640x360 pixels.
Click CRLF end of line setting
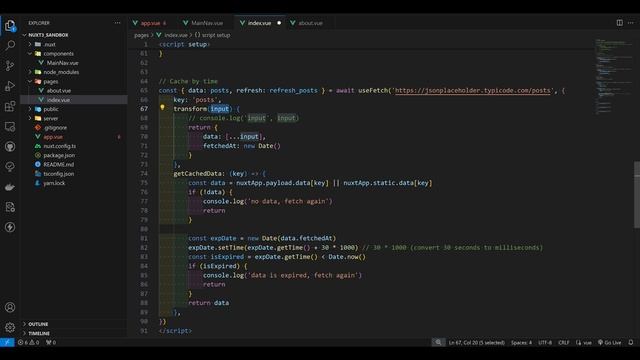point(564,342)
